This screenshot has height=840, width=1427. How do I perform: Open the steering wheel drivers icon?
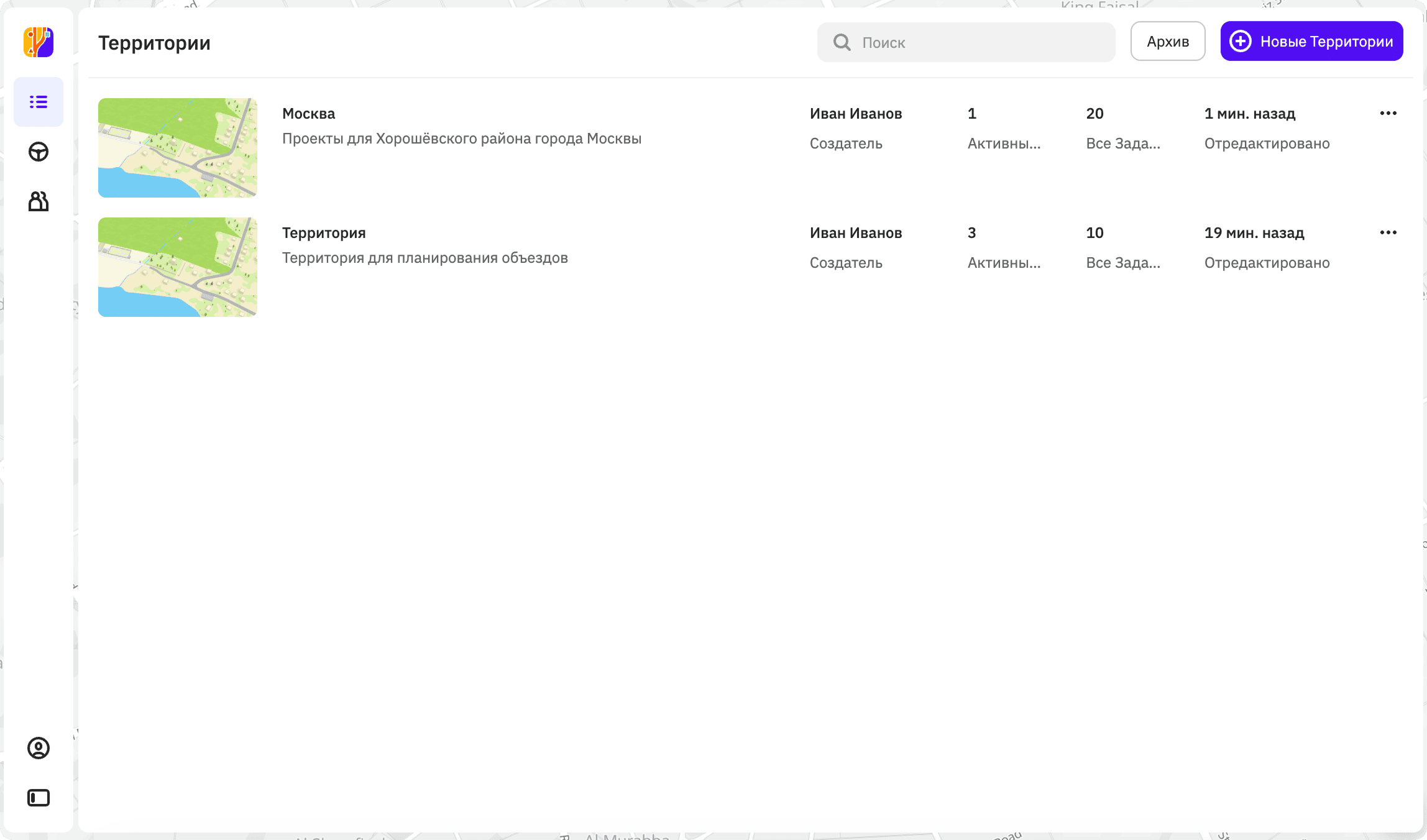point(39,152)
